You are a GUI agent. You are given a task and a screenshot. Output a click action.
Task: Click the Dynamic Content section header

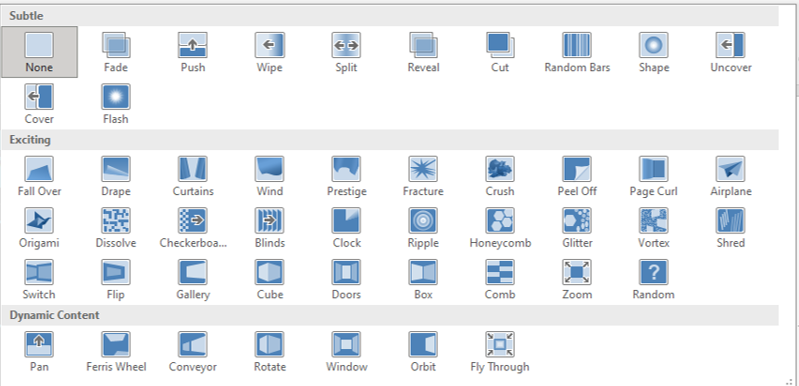click(390, 315)
